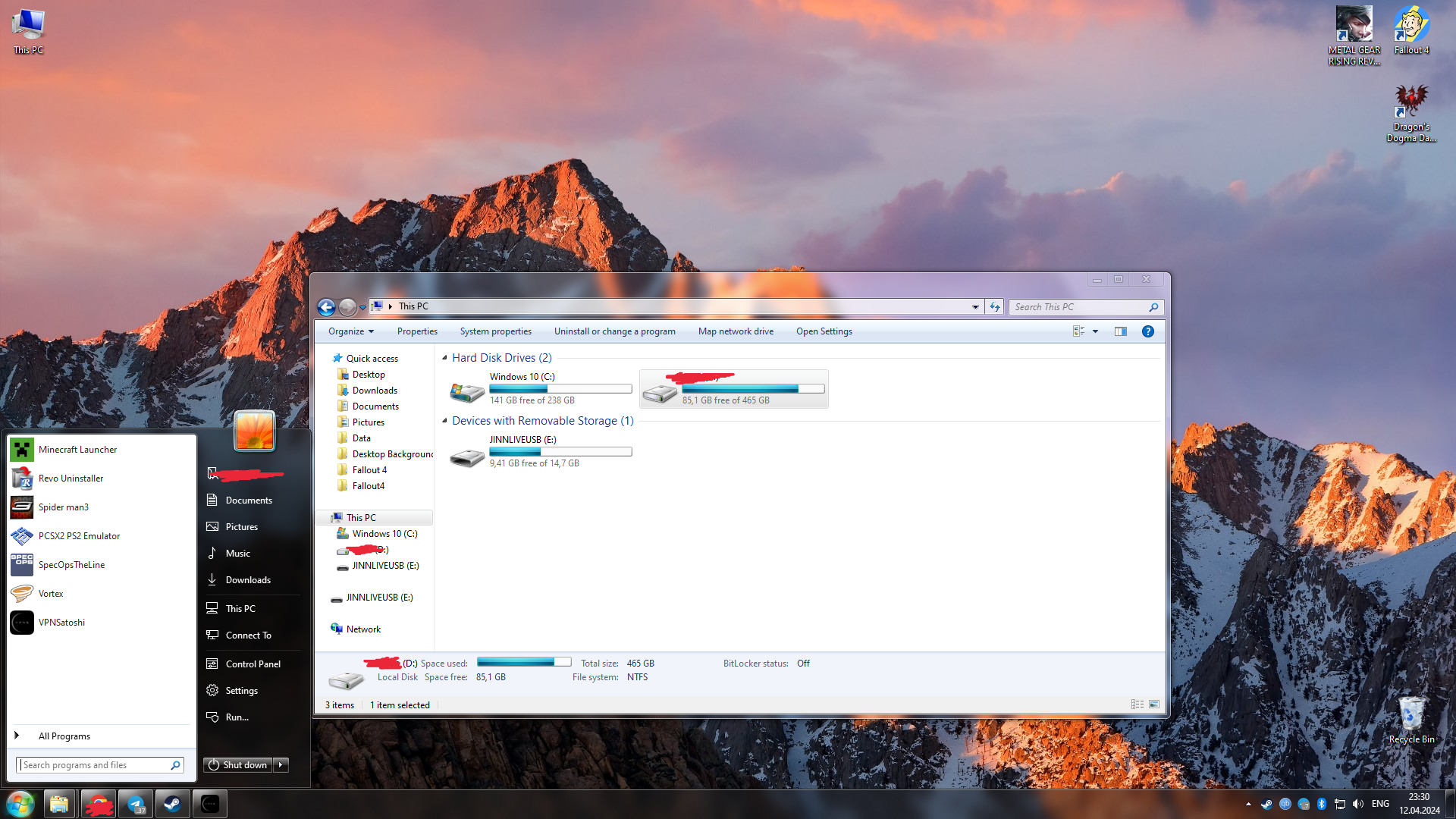Open the JINNLIVEUSB (E:) removable drive

[467, 457]
